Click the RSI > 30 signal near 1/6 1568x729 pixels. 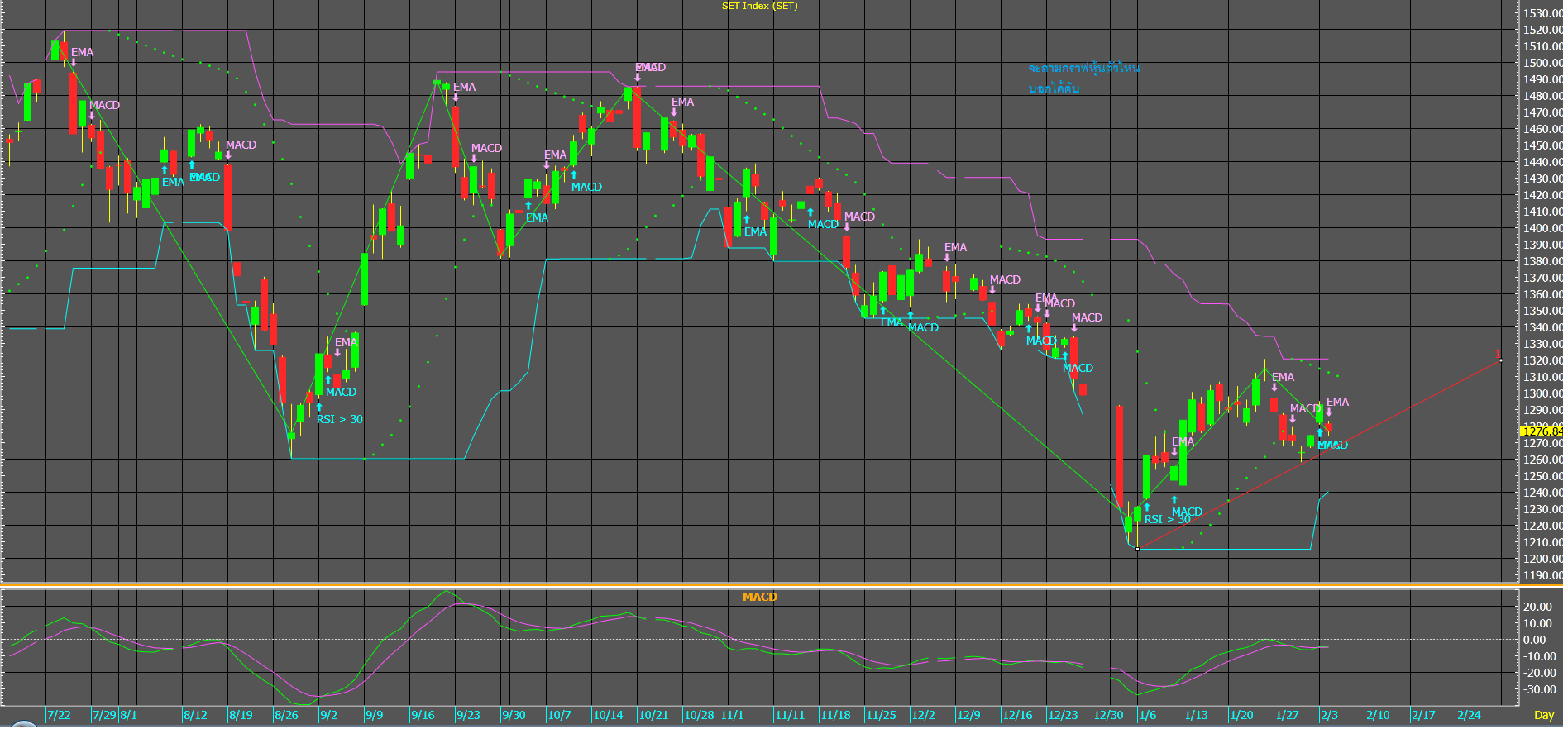(1167, 519)
